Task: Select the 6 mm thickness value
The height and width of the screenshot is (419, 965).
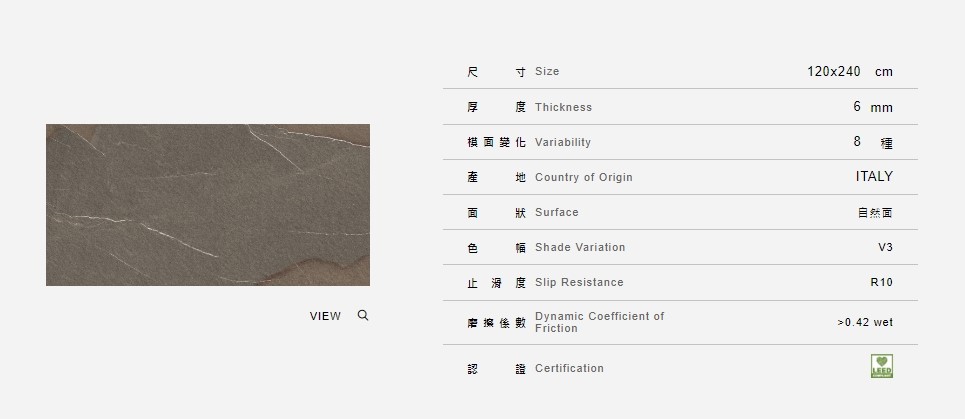Action: click(872, 107)
